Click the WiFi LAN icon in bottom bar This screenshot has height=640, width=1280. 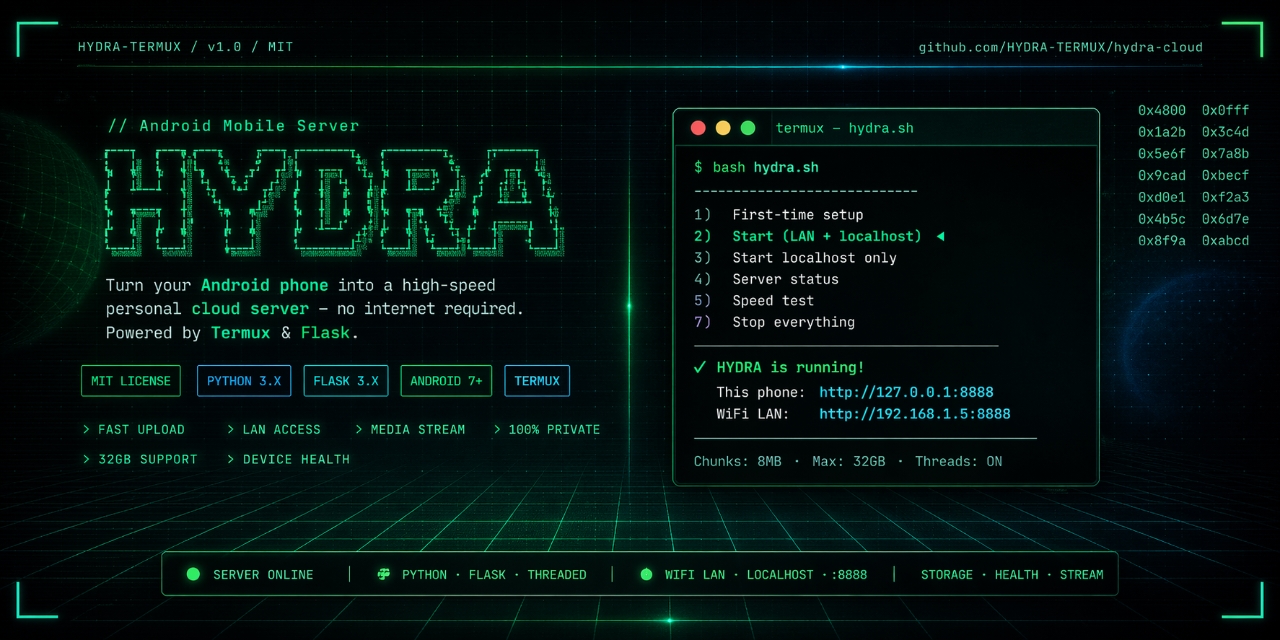tap(646, 574)
